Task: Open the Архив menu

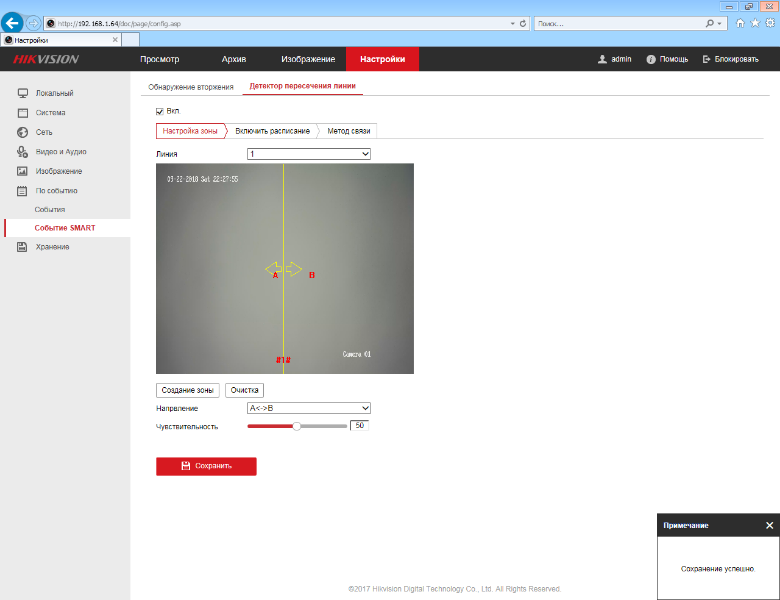Action: click(x=234, y=59)
